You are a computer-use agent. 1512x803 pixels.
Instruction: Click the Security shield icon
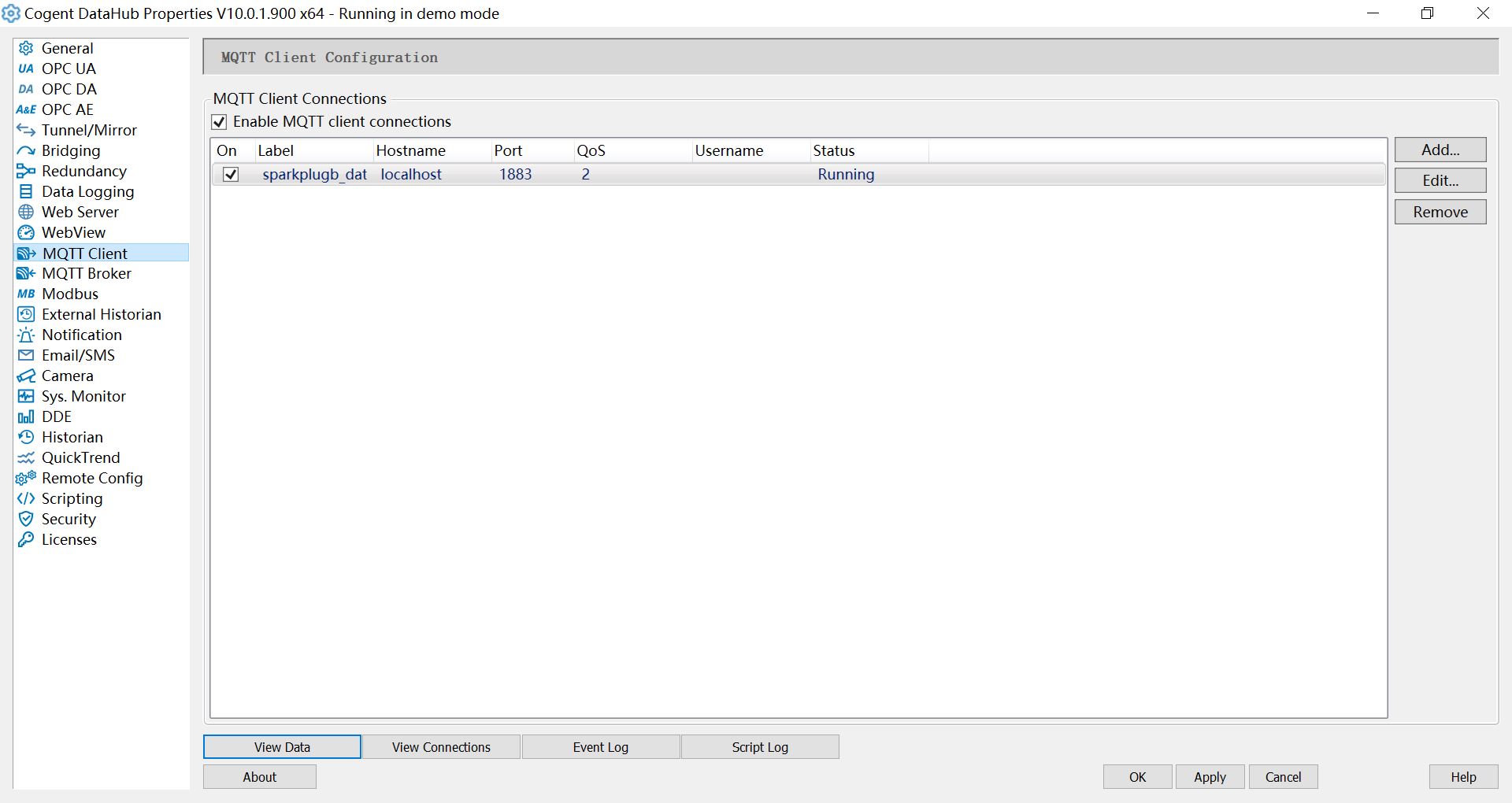point(26,519)
